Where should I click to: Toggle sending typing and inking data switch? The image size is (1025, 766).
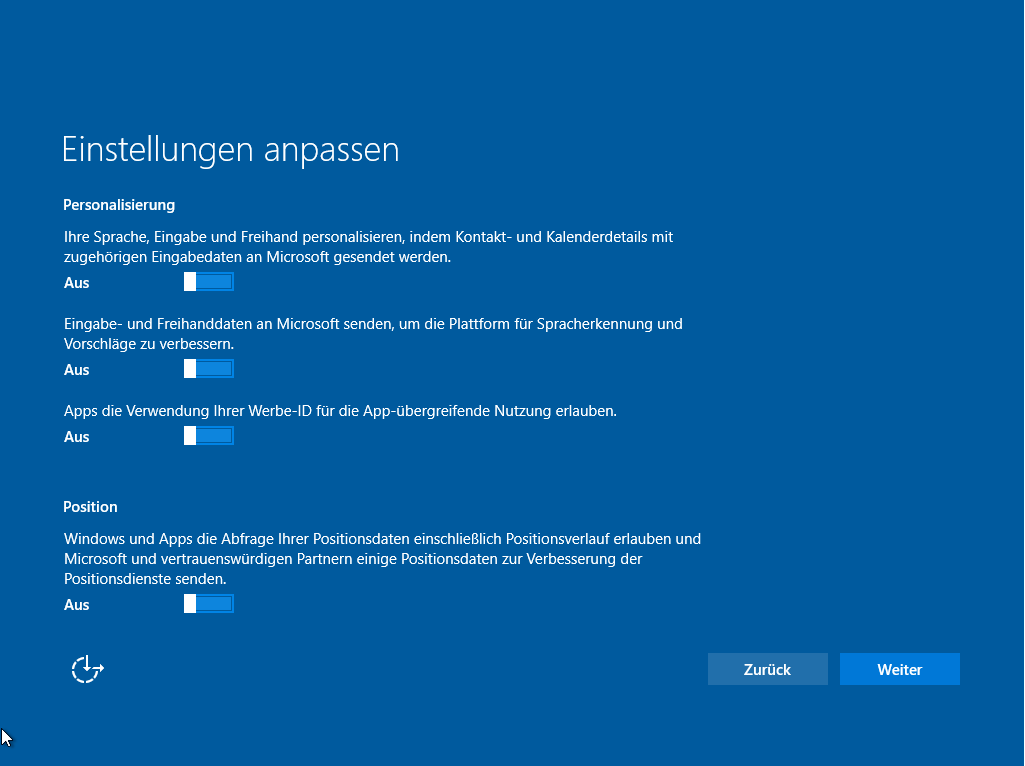(209, 369)
